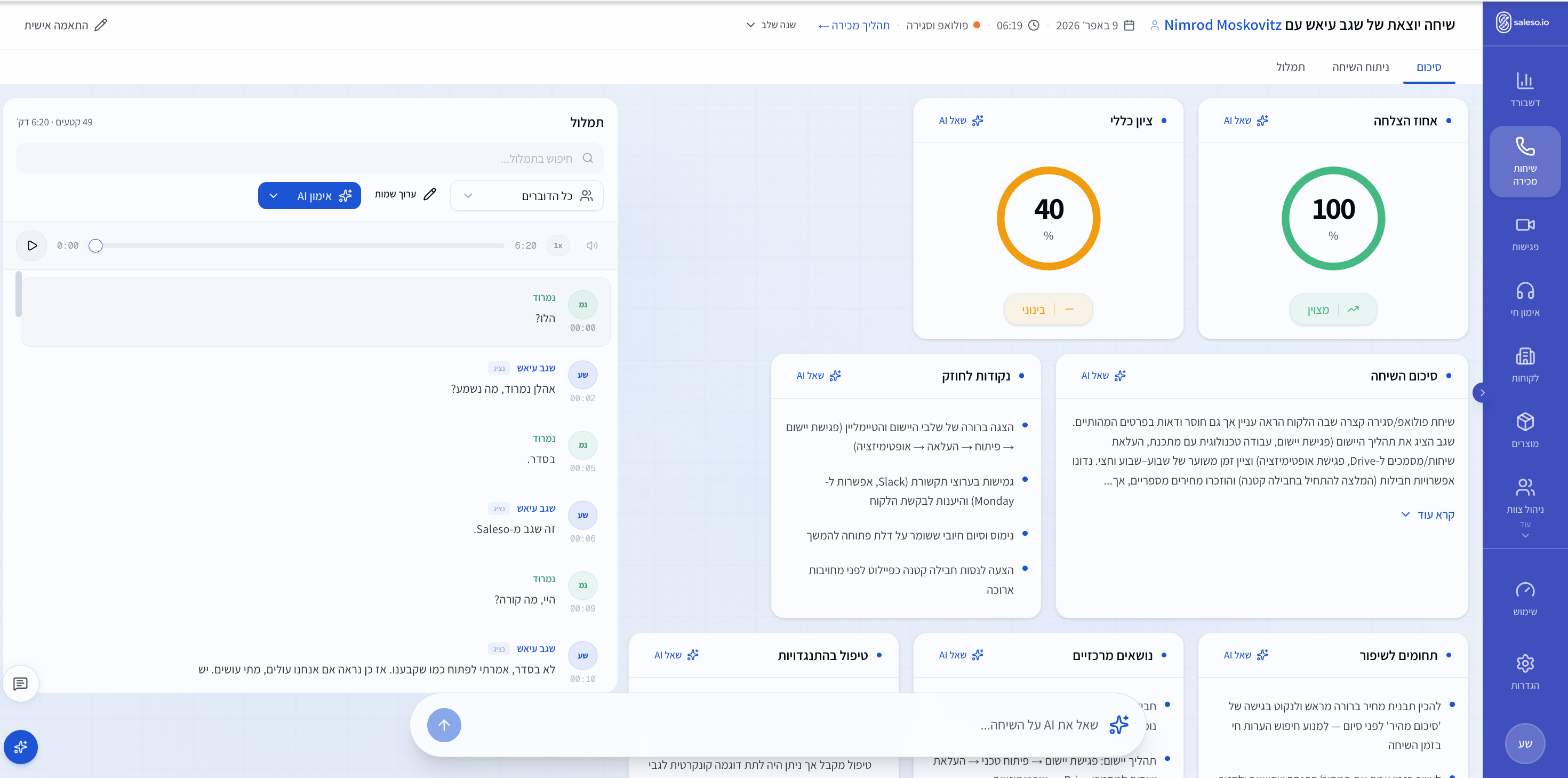Screen dimensions: 1568x778
Task: Mute audio with the speaker icon
Action: [x=591, y=245]
